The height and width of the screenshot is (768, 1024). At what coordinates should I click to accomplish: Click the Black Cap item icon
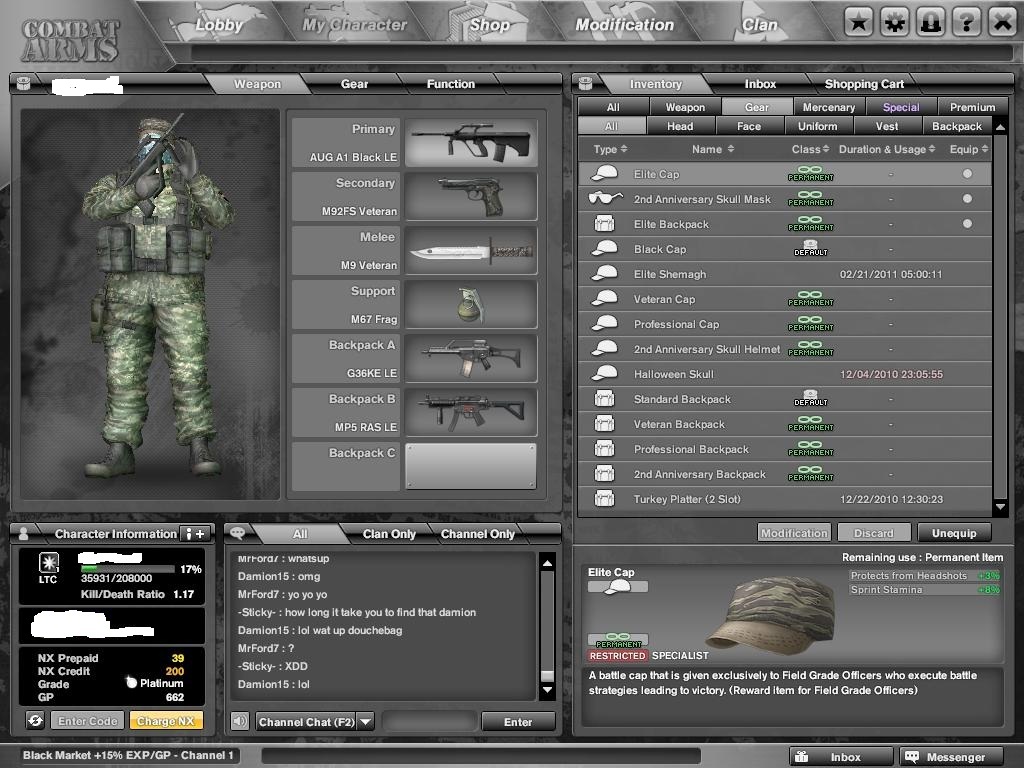pyautogui.click(x=605, y=249)
